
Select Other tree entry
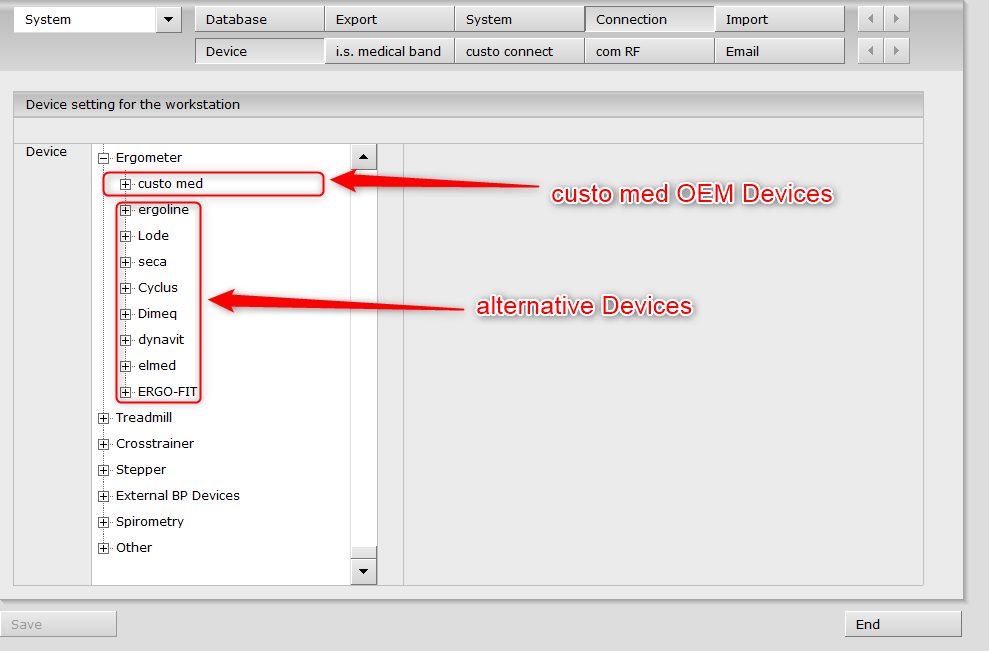pyautogui.click(x=134, y=548)
